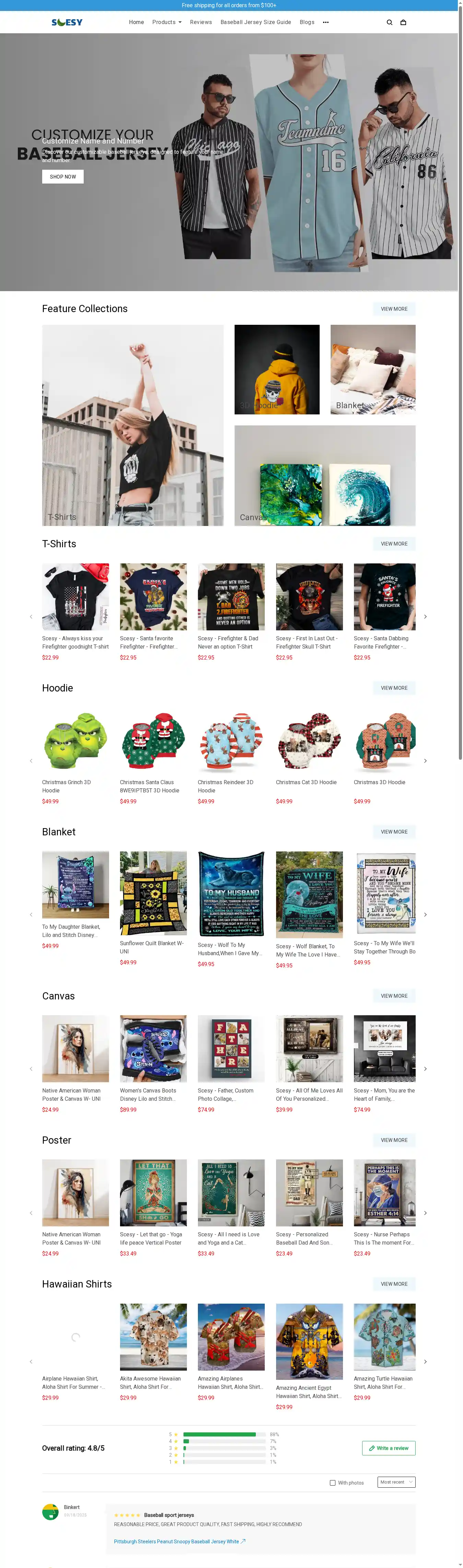
Task: Click previous arrow on Canvas carousel
Action: point(31,1069)
